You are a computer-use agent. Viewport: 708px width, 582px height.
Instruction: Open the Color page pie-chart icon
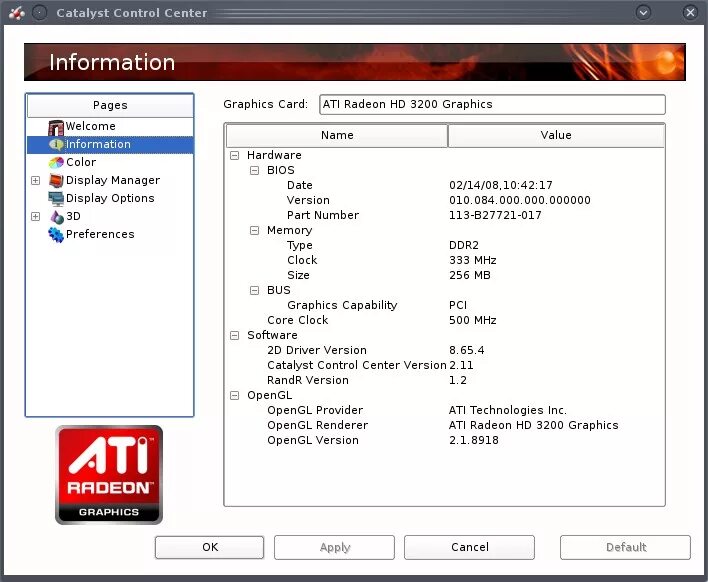click(x=56, y=162)
